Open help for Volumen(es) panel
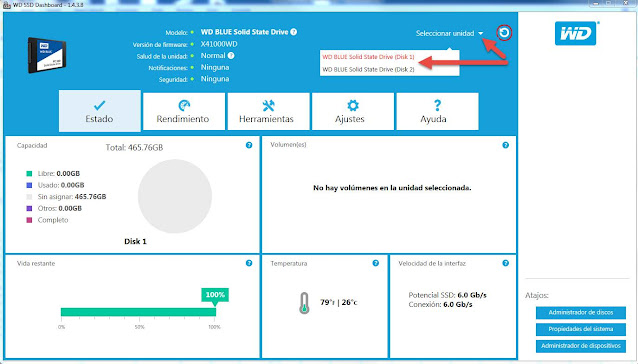Viewport: 638px width, 364px height. pos(505,145)
